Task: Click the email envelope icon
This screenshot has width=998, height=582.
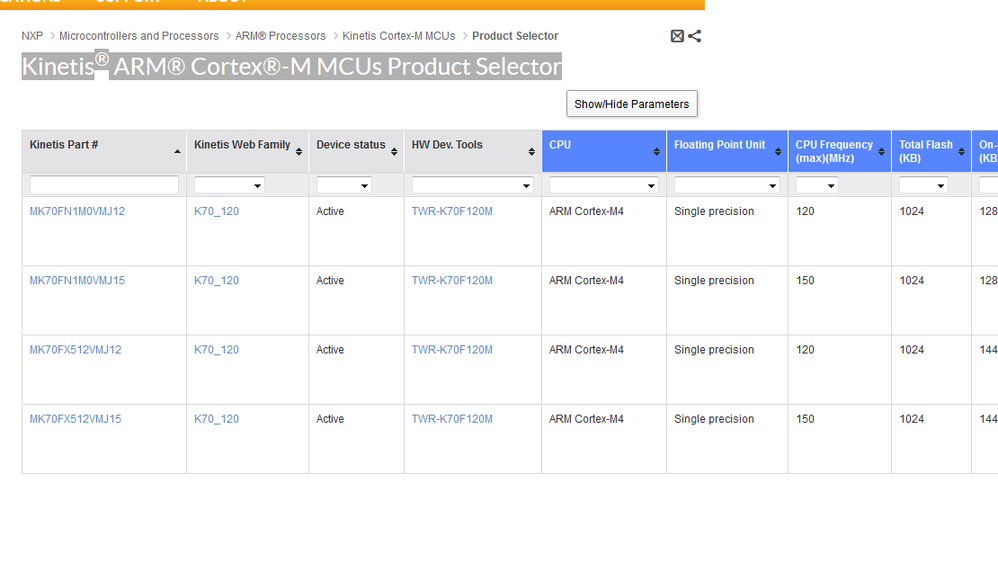Action: [677, 36]
